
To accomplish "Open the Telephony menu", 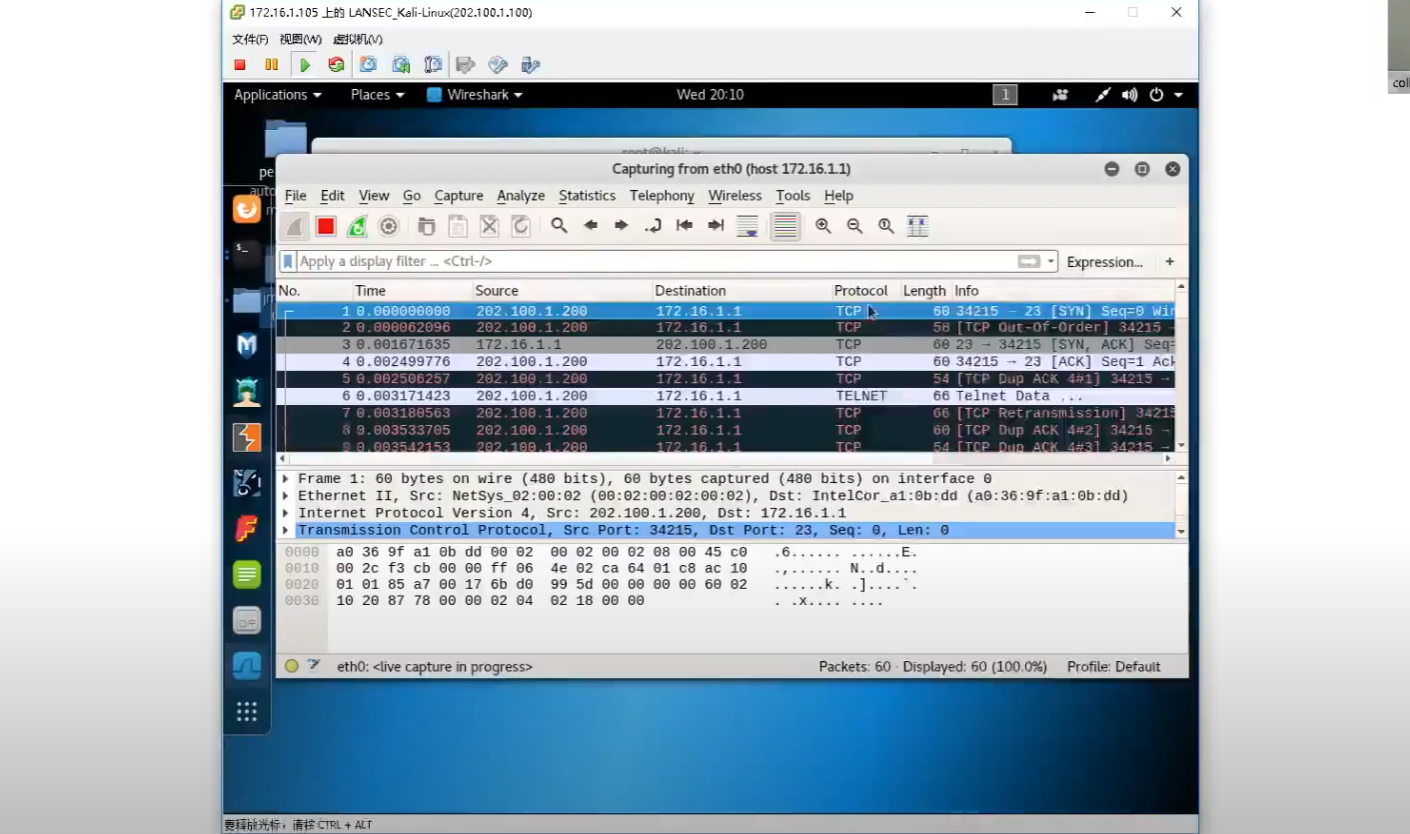I will point(662,196).
